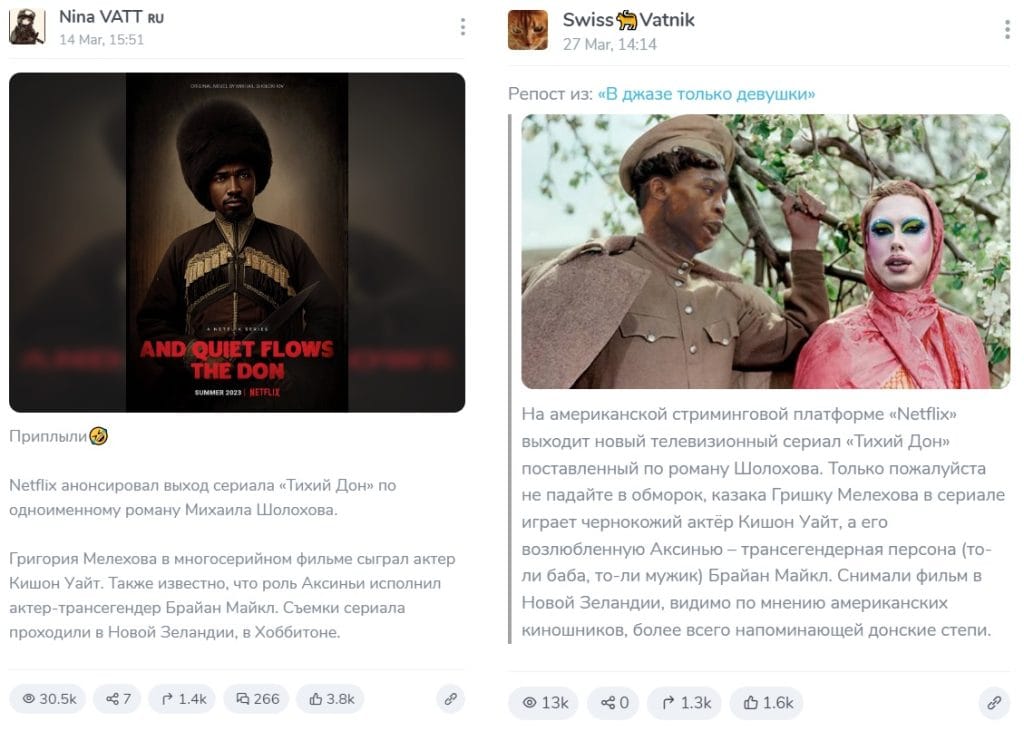Click the Swiss Vatnik cat avatar
The height and width of the screenshot is (731, 1024).
coord(528,30)
